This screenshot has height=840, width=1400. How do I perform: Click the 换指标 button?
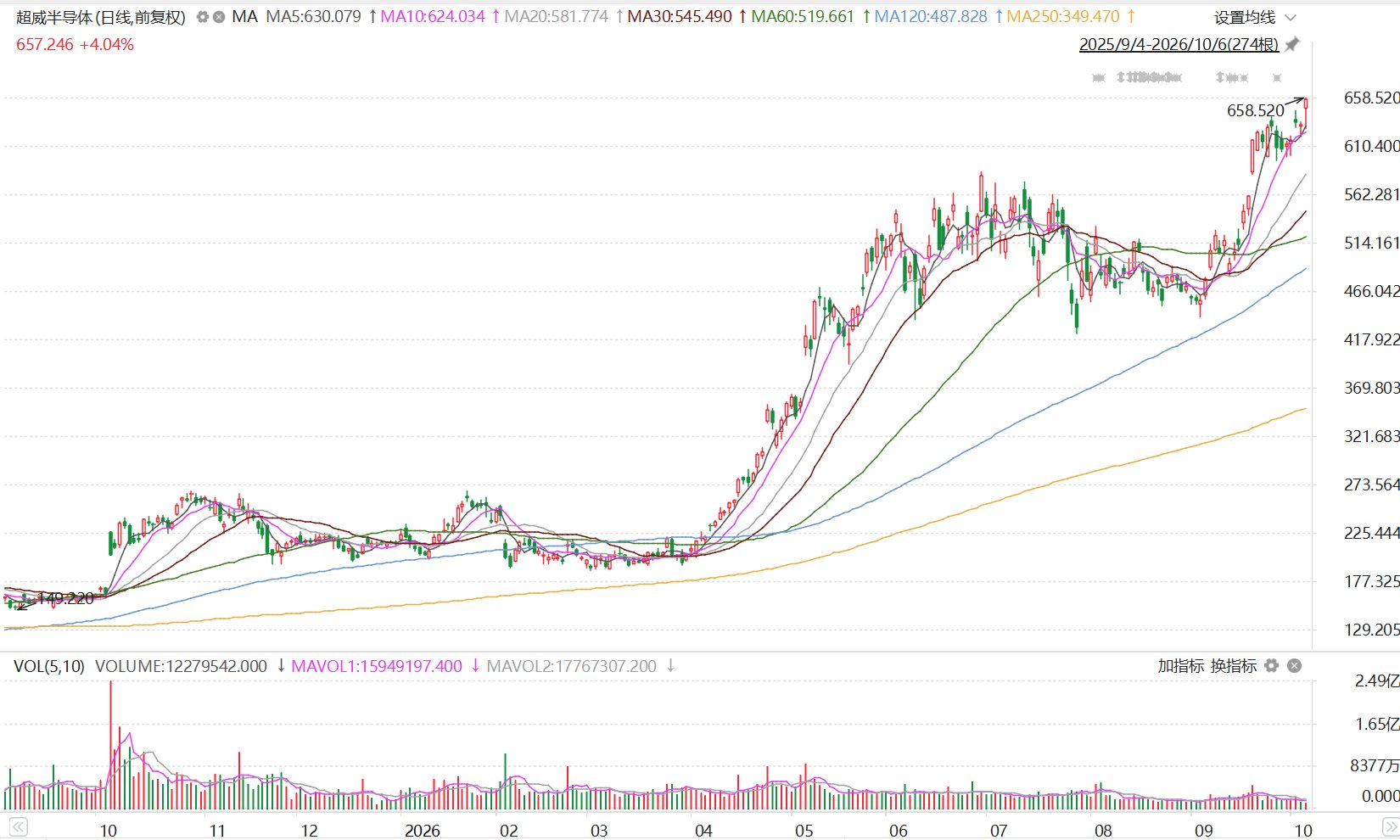[x=1234, y=666]
